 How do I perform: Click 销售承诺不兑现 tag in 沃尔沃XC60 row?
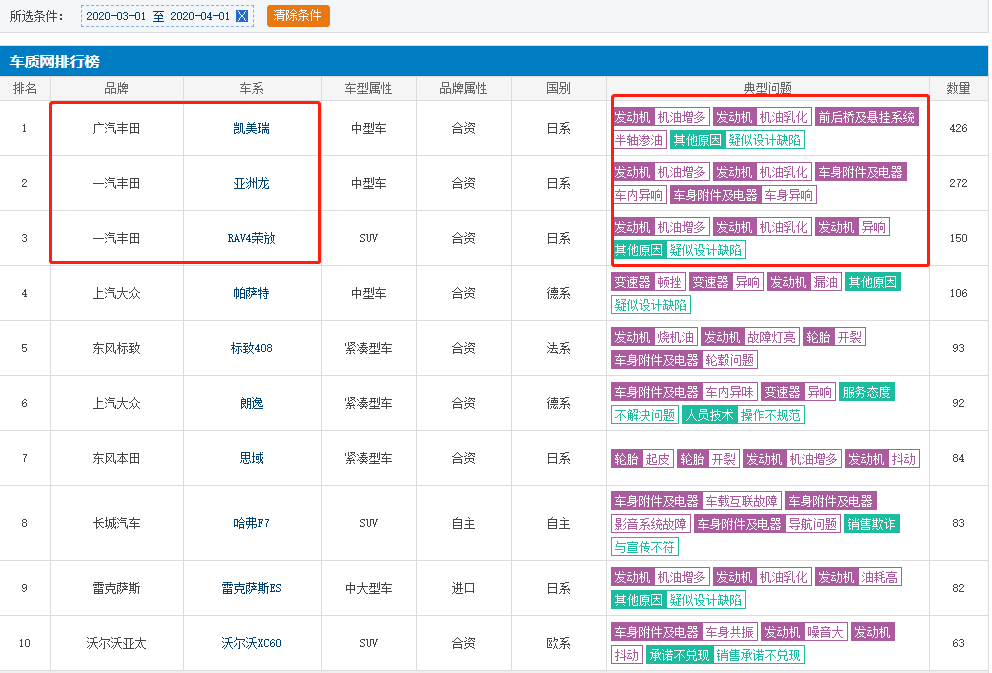pos(758,655)
